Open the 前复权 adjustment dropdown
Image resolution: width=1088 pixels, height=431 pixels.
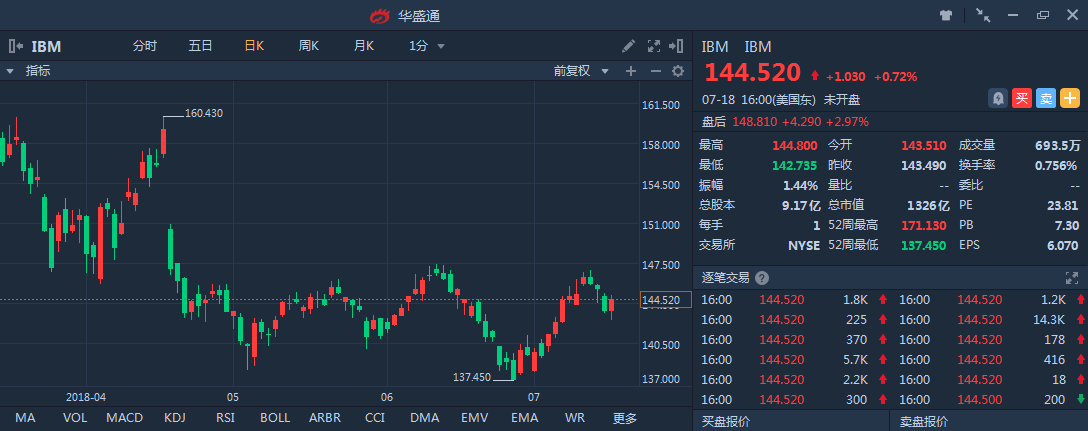pyautogui.click(x=578, y=71)
